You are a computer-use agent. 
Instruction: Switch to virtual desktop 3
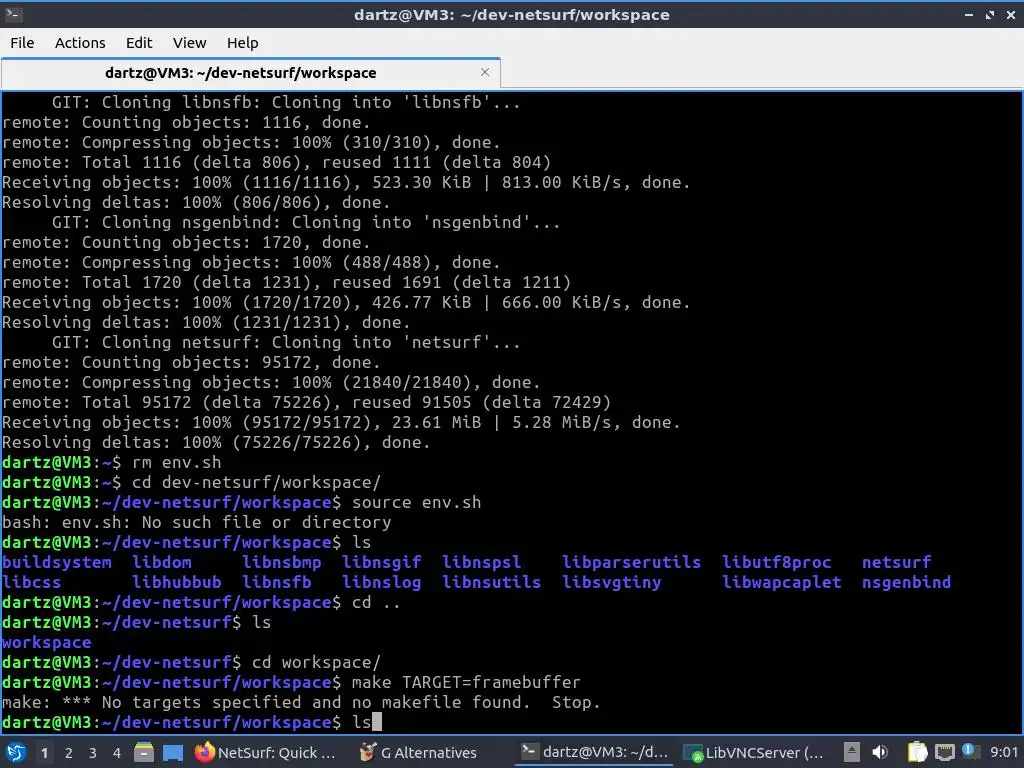click(93, 753)
